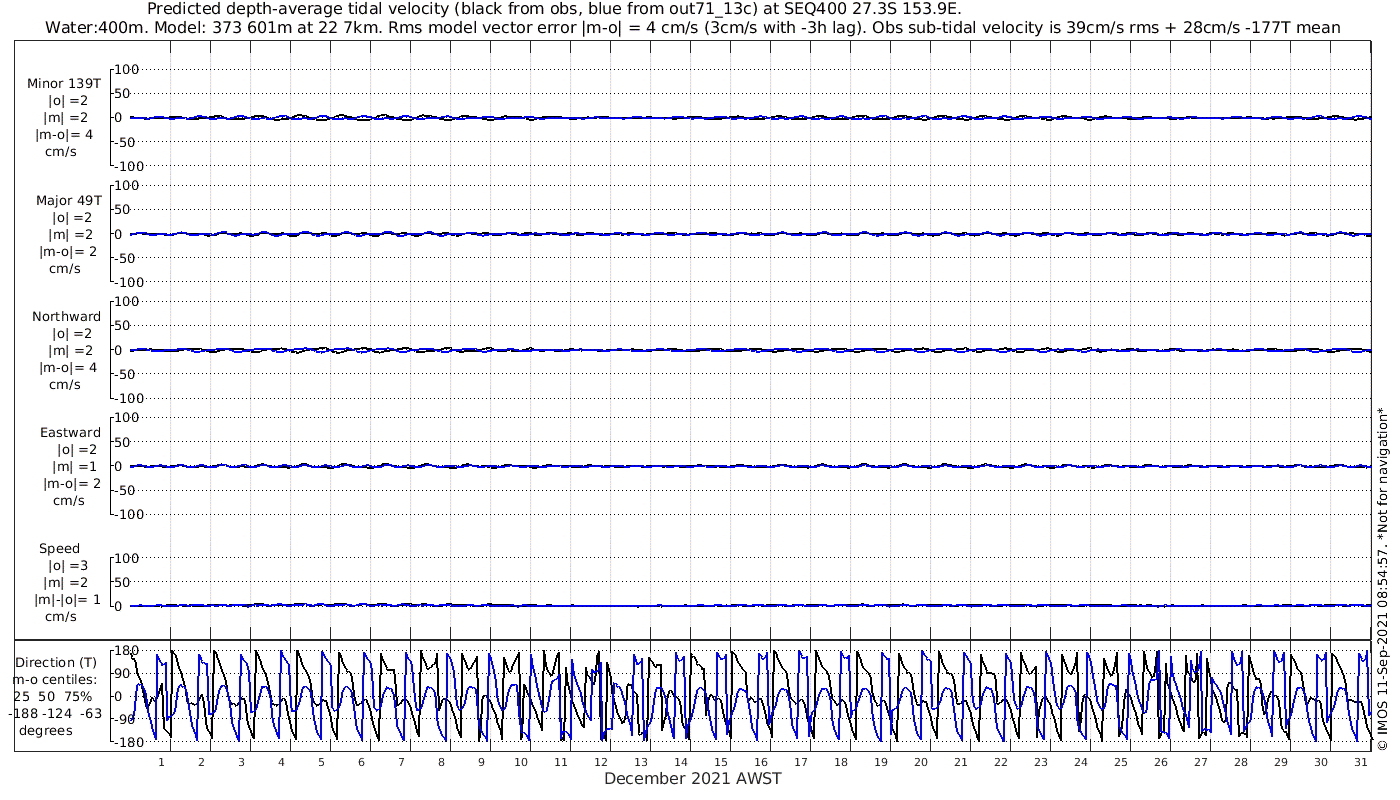Click day '20' on the date axis
The height and width of the screenshot is (800, 1400).
pos(921,762)
